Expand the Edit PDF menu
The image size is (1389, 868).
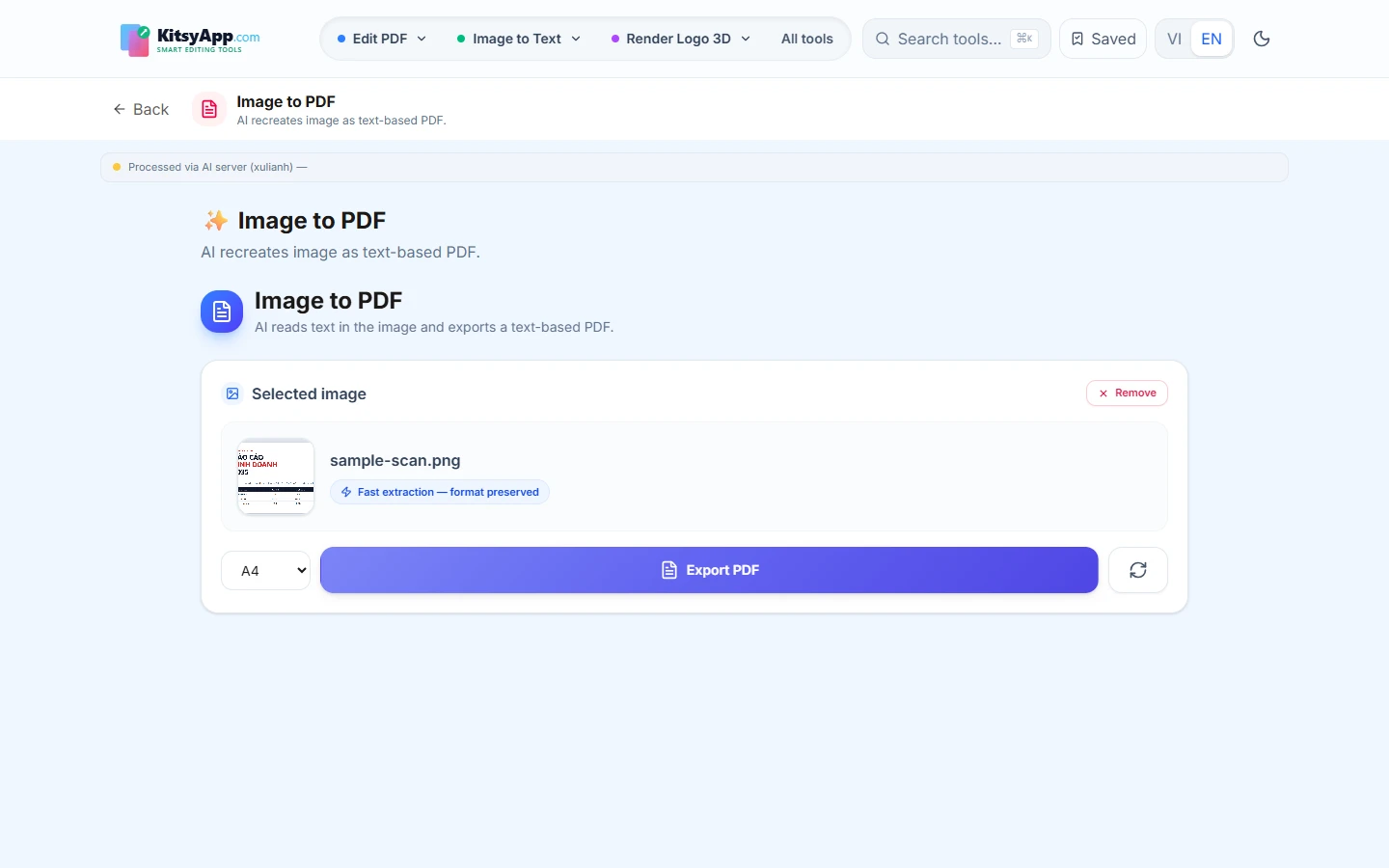point(381,39)
